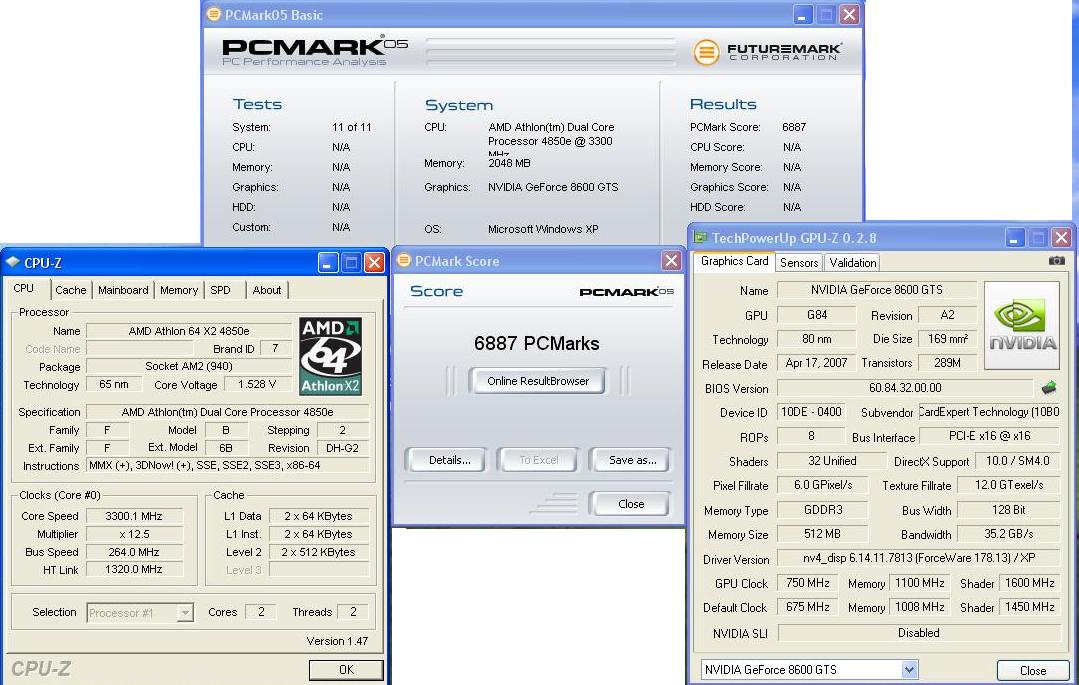Select the CPU tab in CPU-Z
Viewport: 1079px width, 685px height.
point(24,288)
